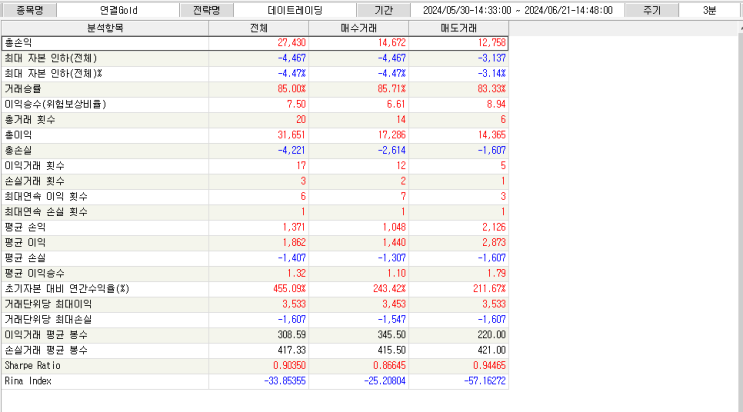Select the 거래승률 row label
743x412 pixels.
click(23, 89)
